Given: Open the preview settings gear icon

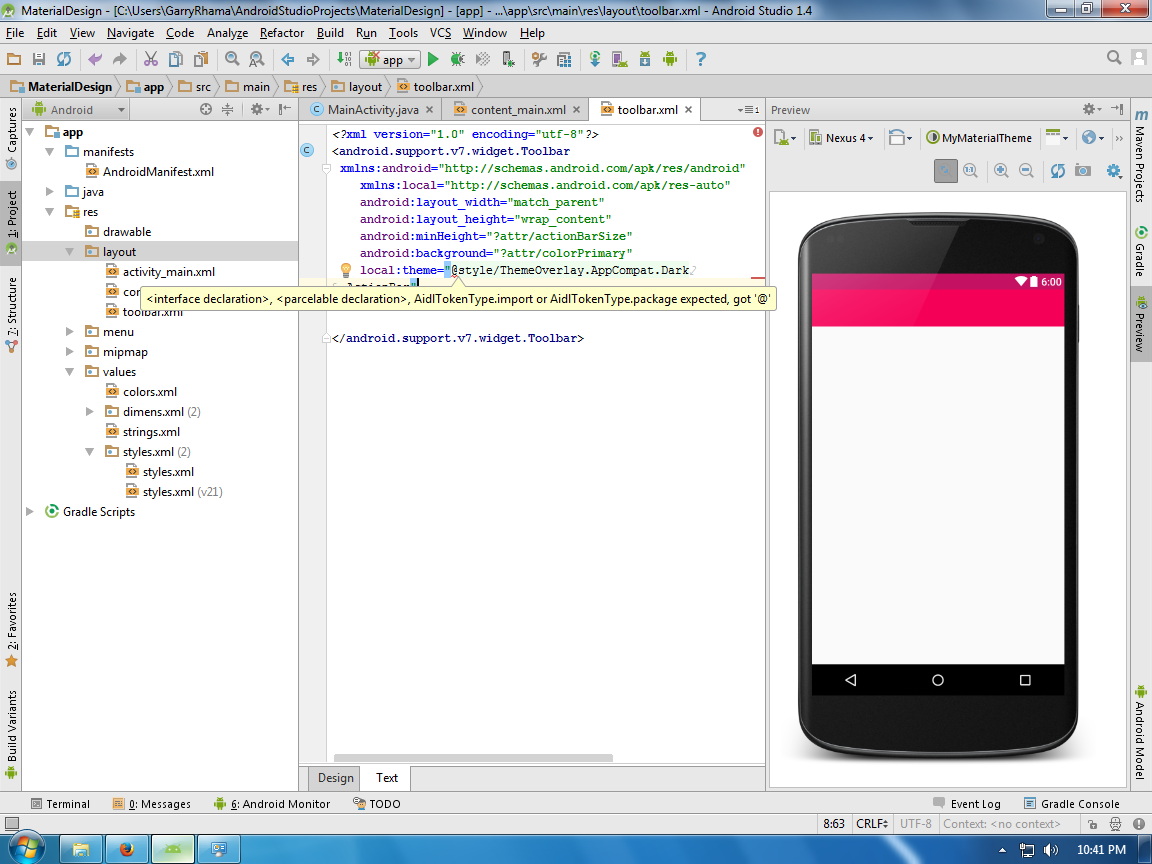Looking at the screenshot, I should pyautogui.click(x=1113, y=171).
